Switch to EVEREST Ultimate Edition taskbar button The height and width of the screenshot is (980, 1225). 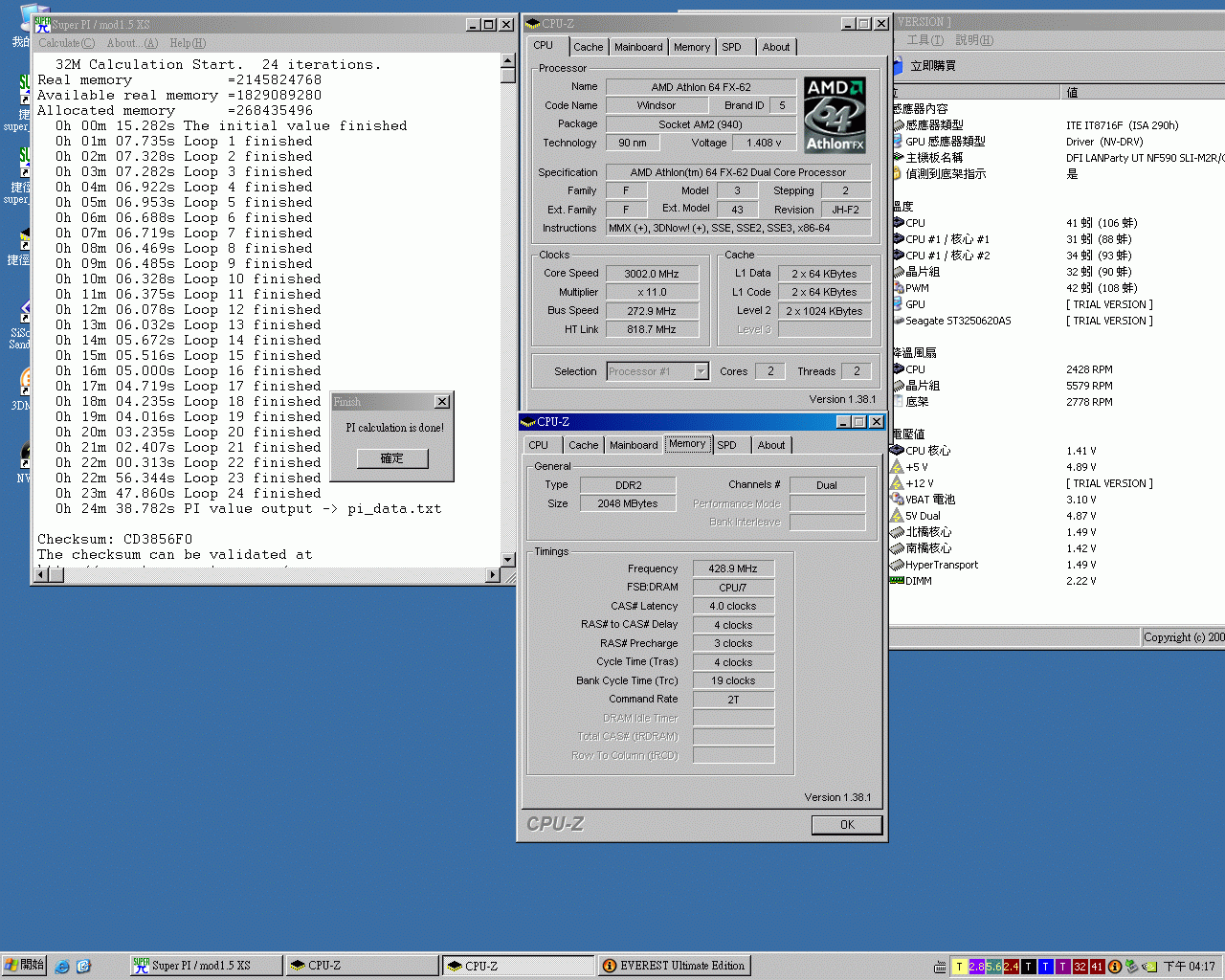pyautogui.click(x=675, y=966)
